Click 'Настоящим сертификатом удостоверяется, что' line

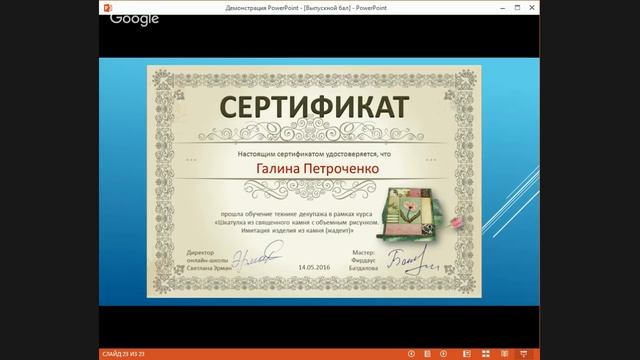(x=314, y=154)
